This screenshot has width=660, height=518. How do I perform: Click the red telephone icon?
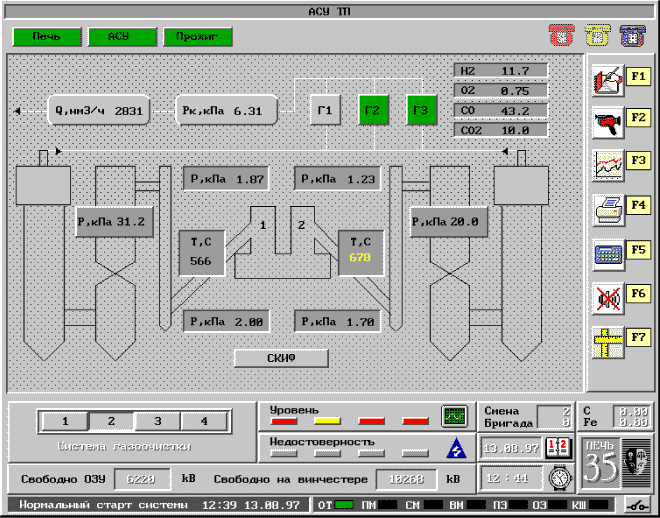coord(559,36)
